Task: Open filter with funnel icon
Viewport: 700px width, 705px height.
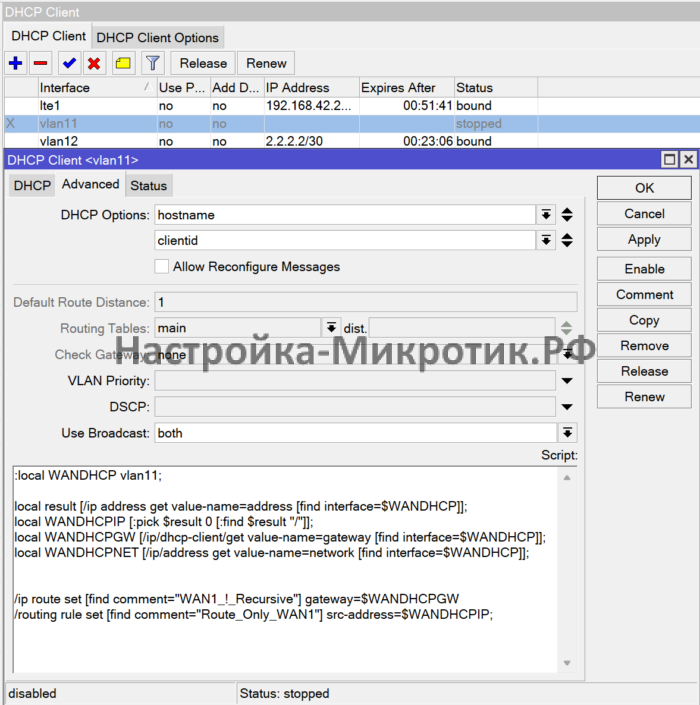Action: click(153, 63)
